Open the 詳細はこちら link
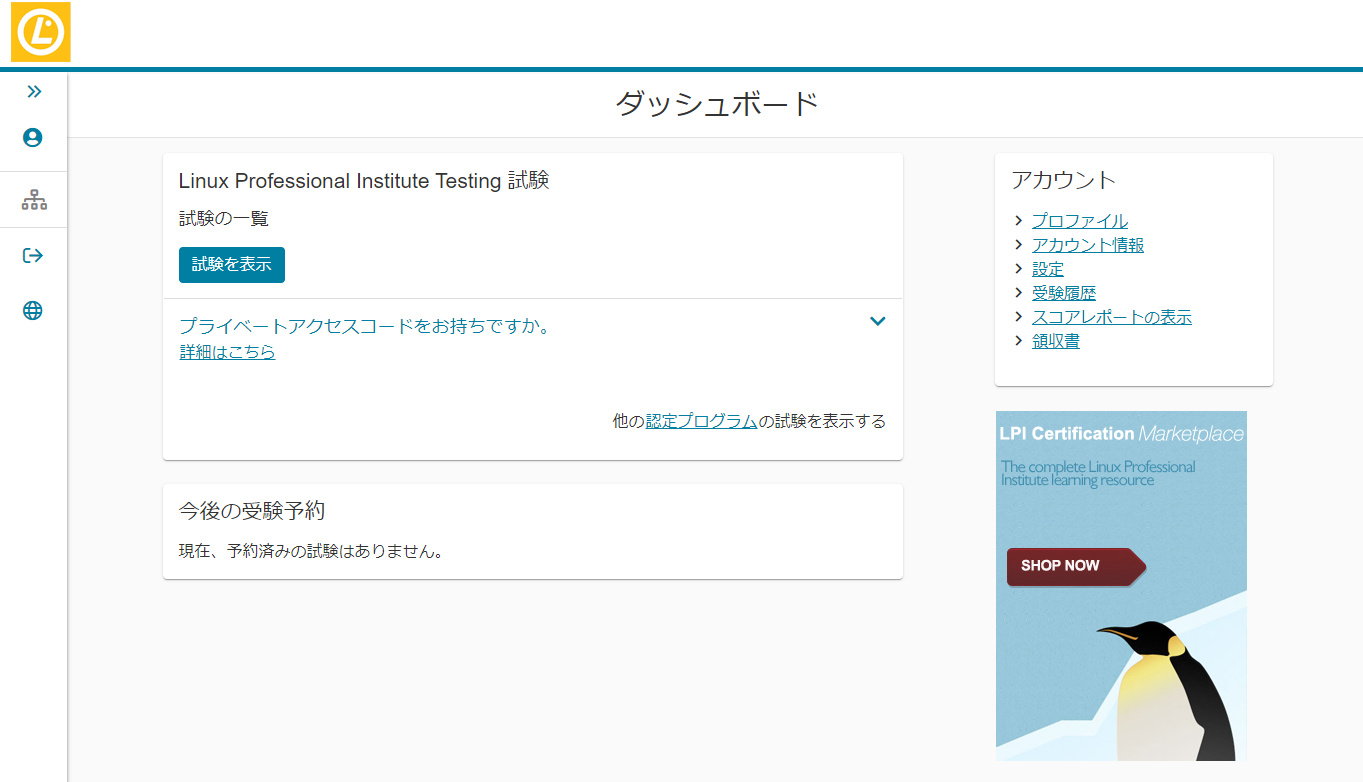The width and height of the screenshot is (1363, 782). pos(227,352)
